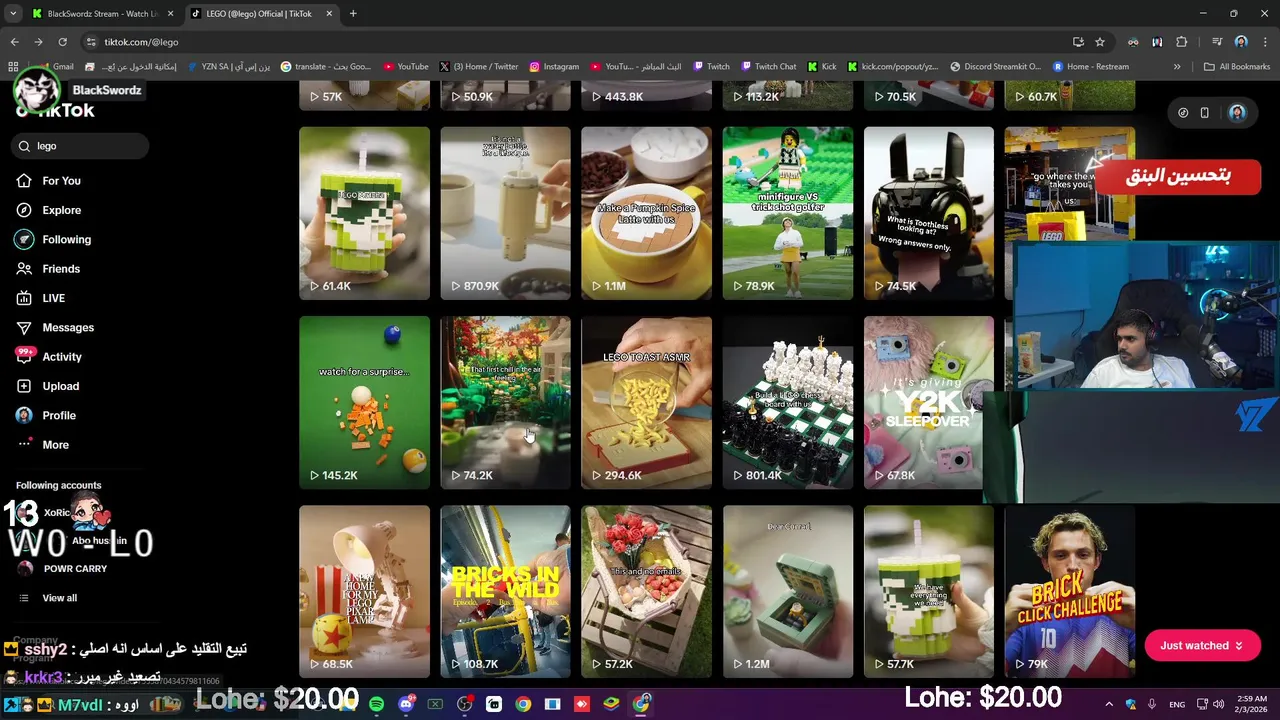This screenshot has width=1280, height=720.
Task: Go back in browser history
Action: (x=14, y=42)
